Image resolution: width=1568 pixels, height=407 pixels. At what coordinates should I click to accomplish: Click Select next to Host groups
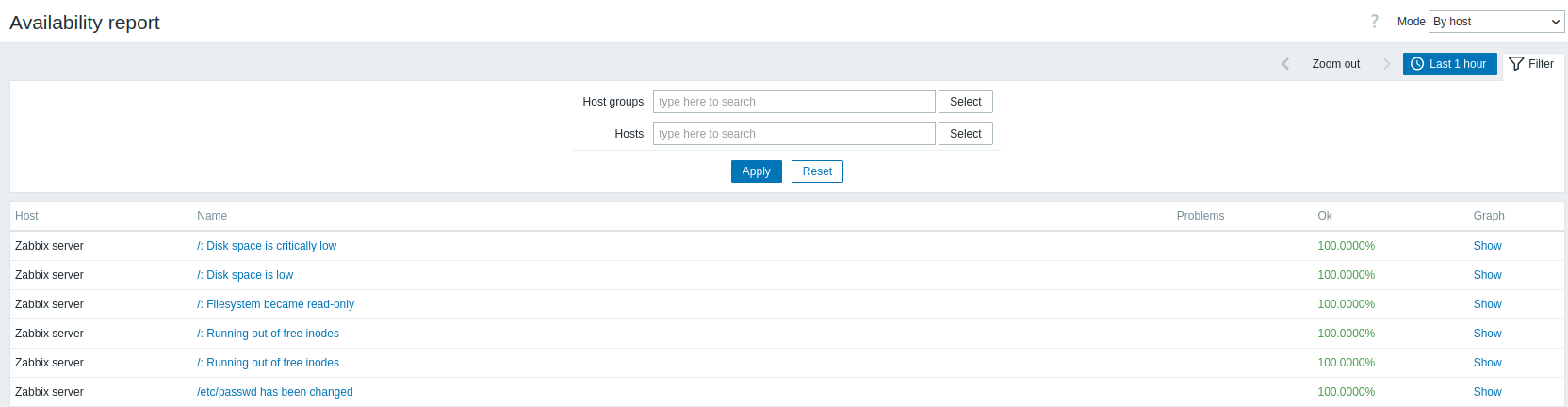pos(966,102)
